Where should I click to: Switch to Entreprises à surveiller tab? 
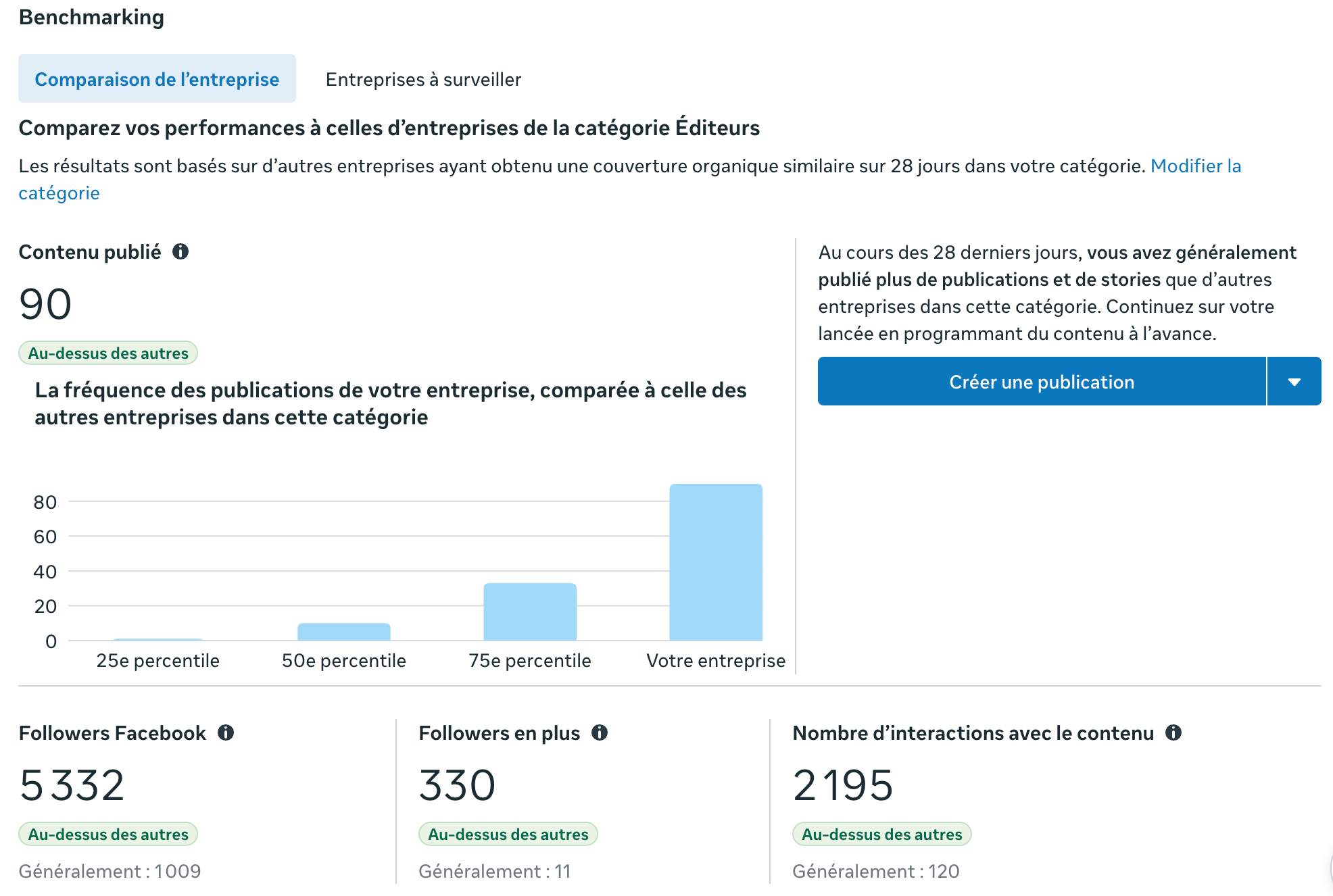(423, 79)
